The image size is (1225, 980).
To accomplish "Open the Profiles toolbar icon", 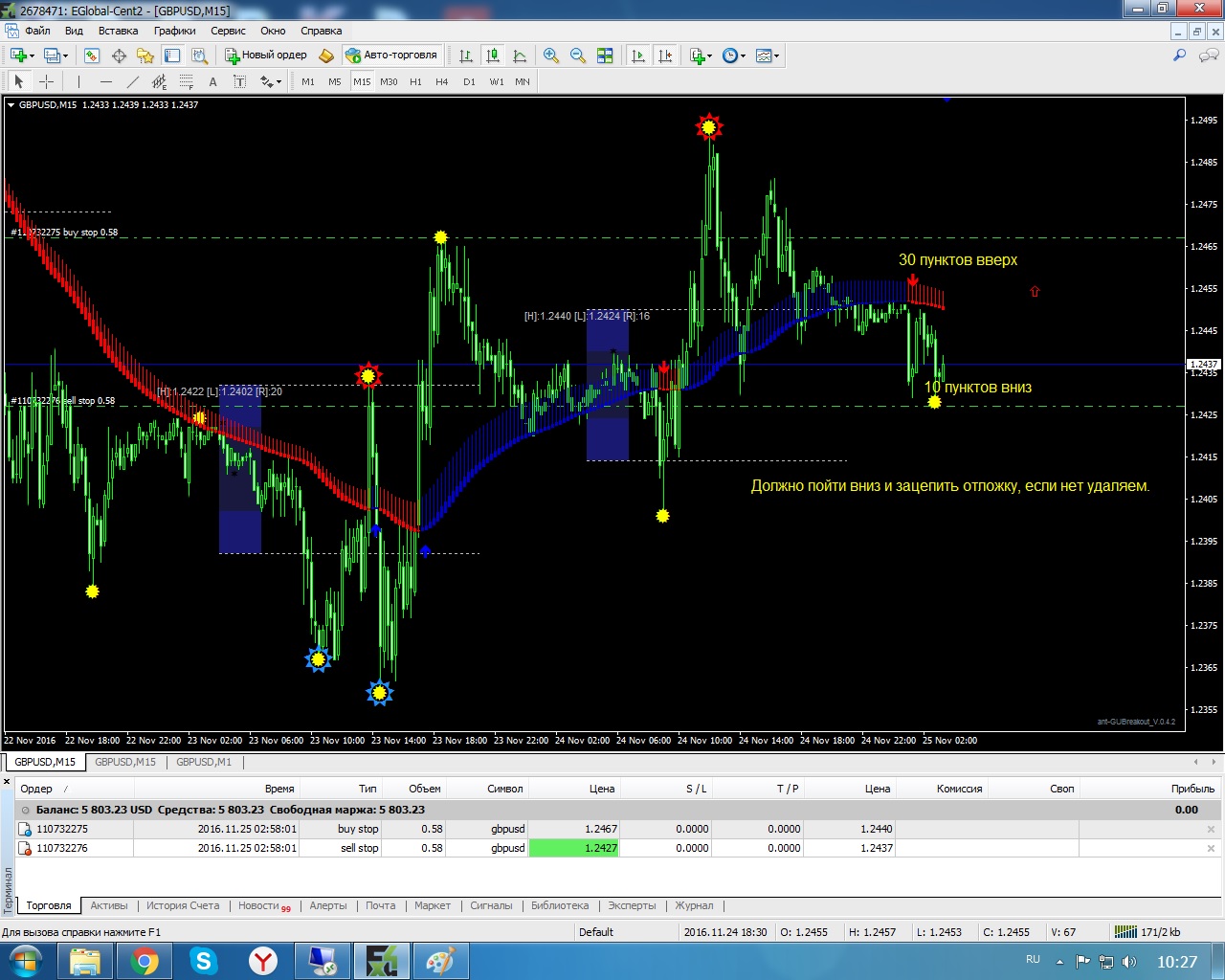I will [x=53, y=56].
